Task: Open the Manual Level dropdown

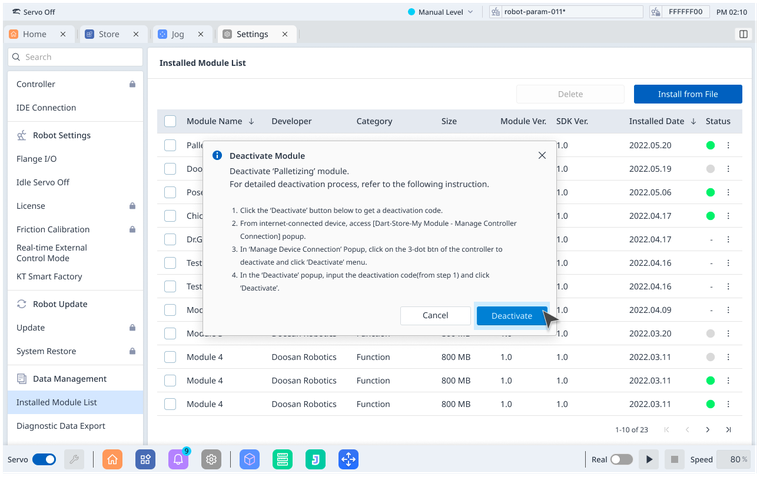Action: [445, 12]
